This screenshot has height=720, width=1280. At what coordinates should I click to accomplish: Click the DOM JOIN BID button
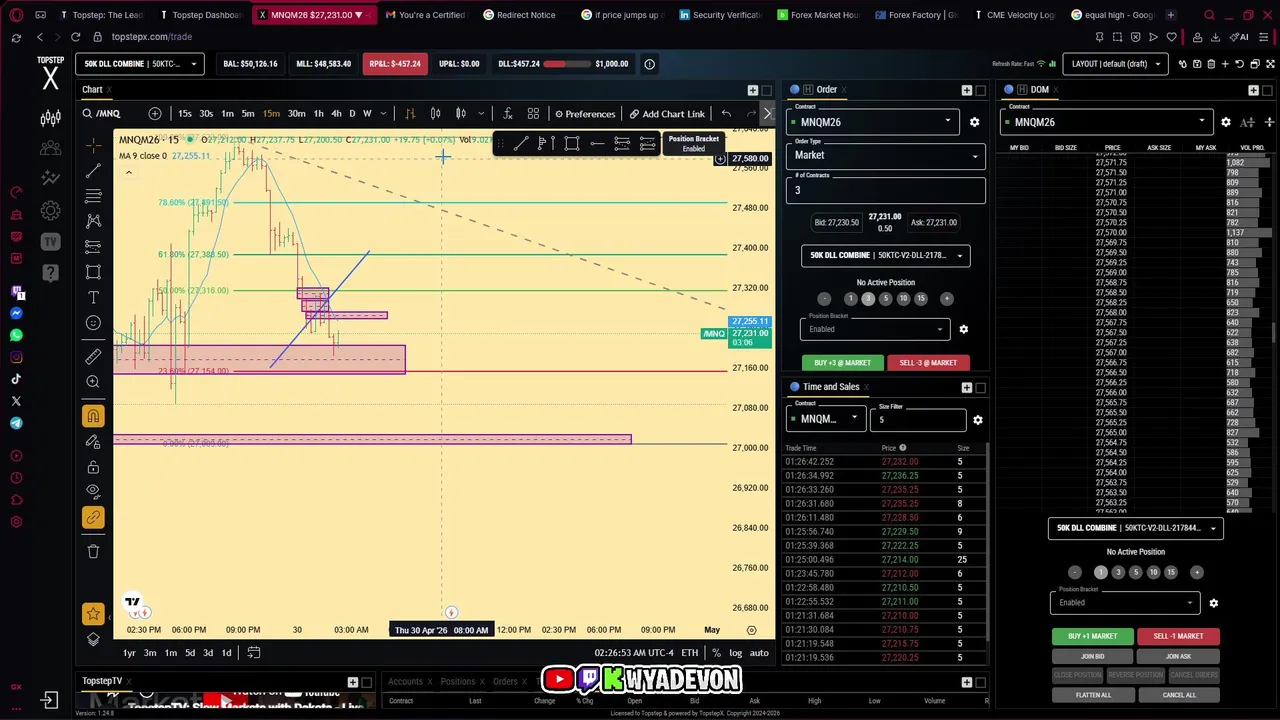coord(1093,657)
